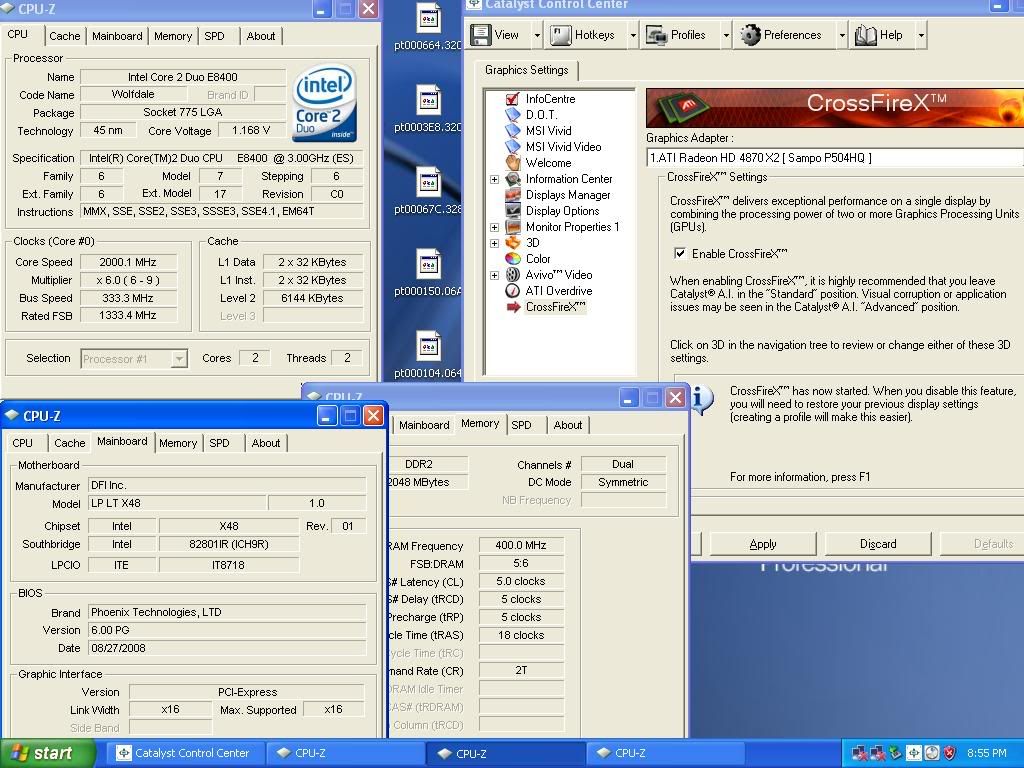Select desktop file pt000150.06A
The width and height of the screenshot is (1024, 768).
point(428,272)
